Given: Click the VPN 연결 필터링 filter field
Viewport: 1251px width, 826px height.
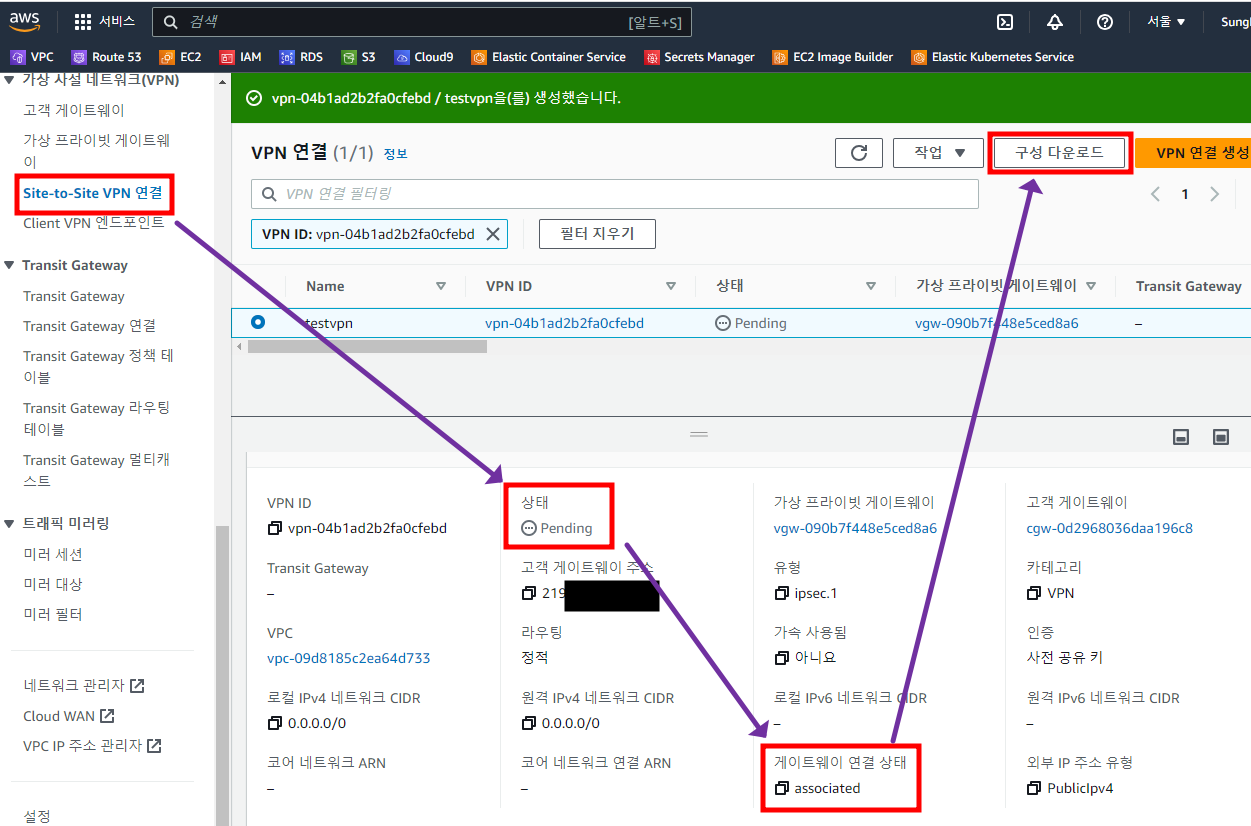Looking at the screenshot, I should 614,194.
